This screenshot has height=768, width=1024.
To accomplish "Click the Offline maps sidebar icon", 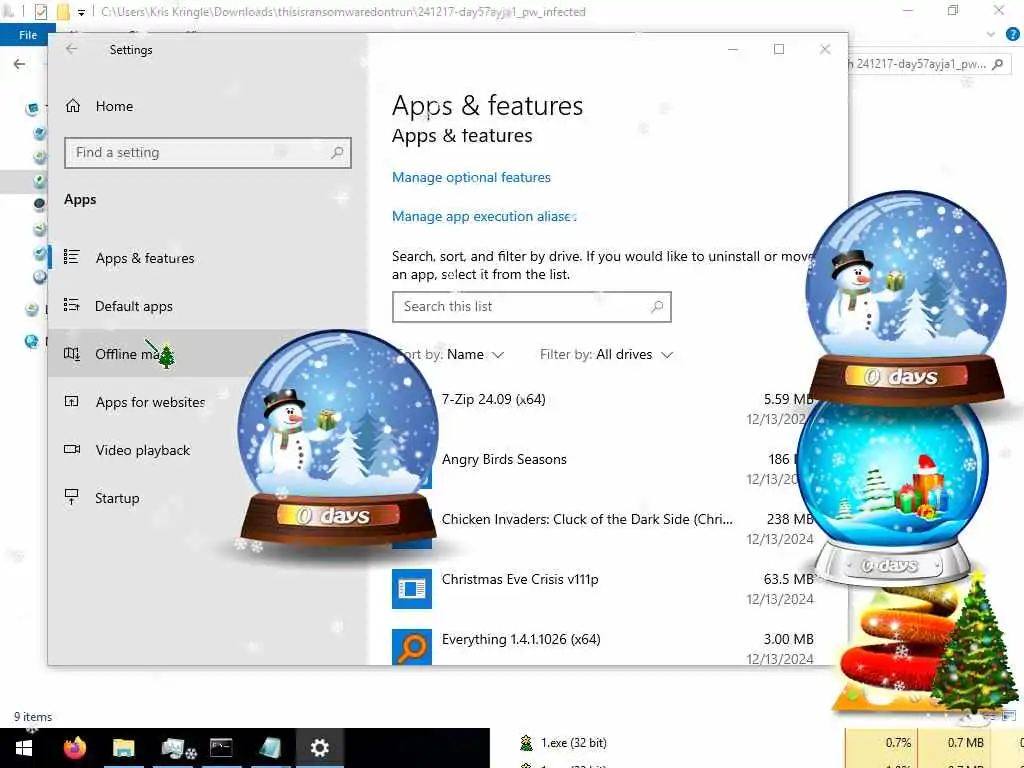I will point(72,353).
